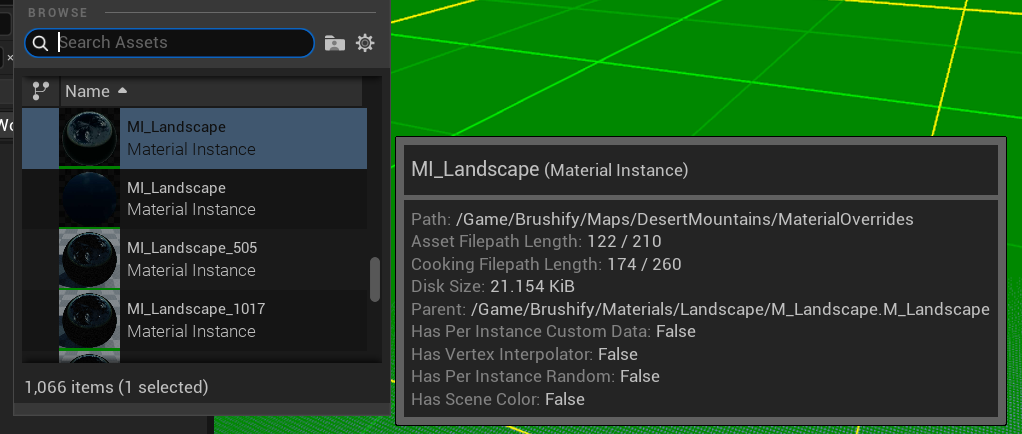This screenshot has height=434, width=1022.
Task: Click Cooking Filepath Length 174 / 260
Action: click(x=546, y=265)
